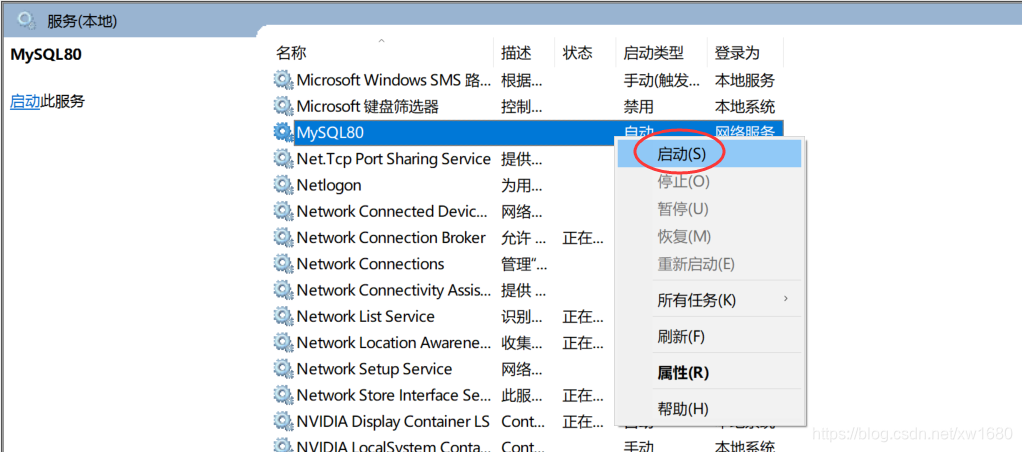Select the NVIDIA Display Container LS service
This screenshot has height=452, width=1022.
[393, 421]
